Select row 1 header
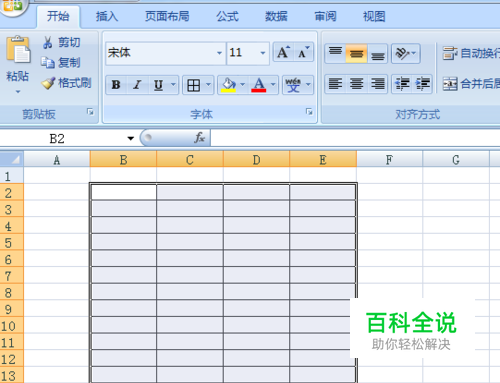The width and height of the screenshot is (500, 383). pyautogui.click(x=12, y=176)
